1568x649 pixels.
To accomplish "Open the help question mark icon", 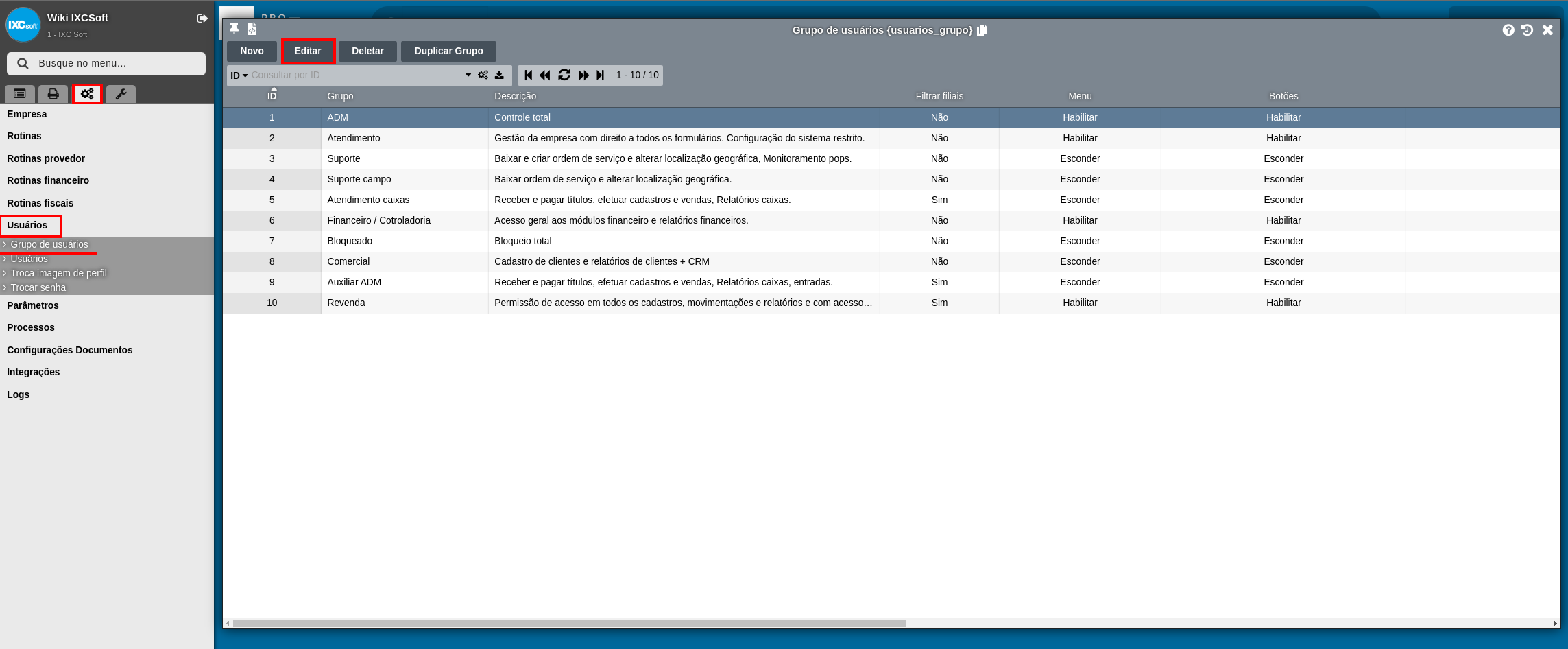I will pos(1508,30).
